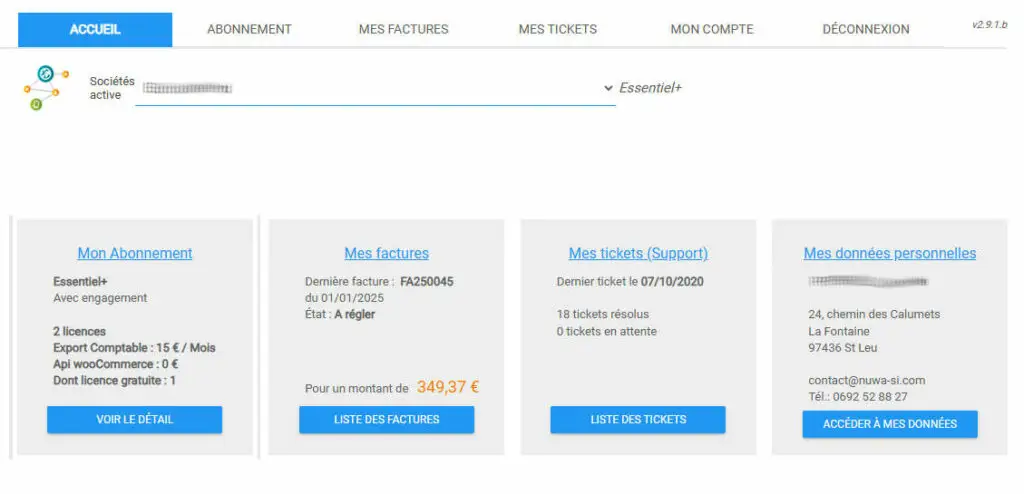The image size is (1024, 494).
Task: Click the Mes données personnelles link
Action: [x=890, y=253]
